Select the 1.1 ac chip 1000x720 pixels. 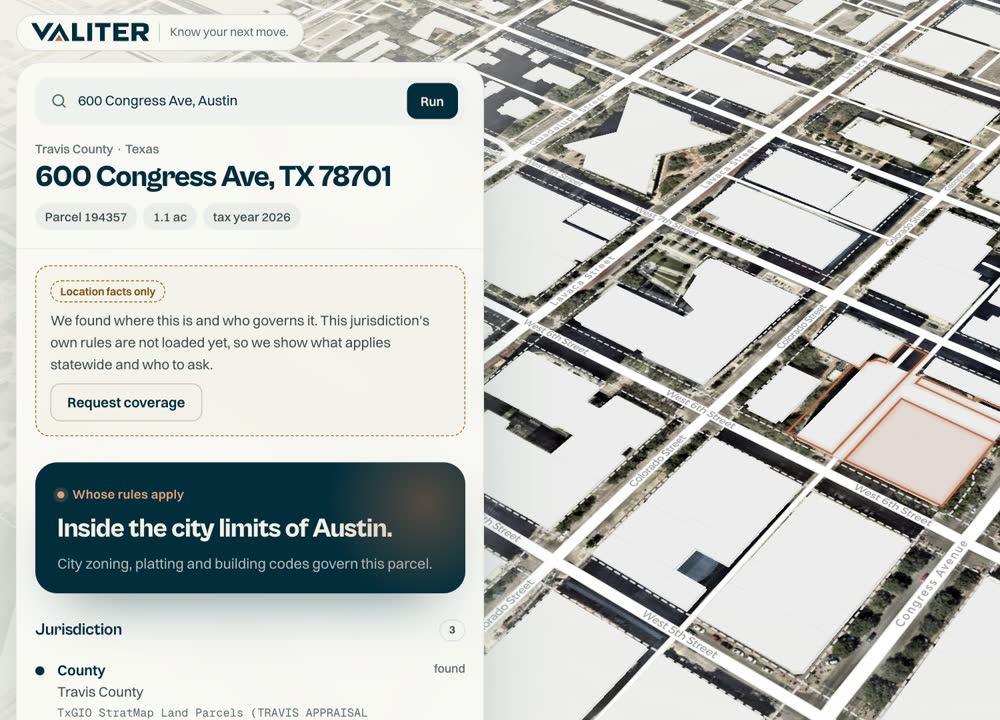(x=170, y=217)
